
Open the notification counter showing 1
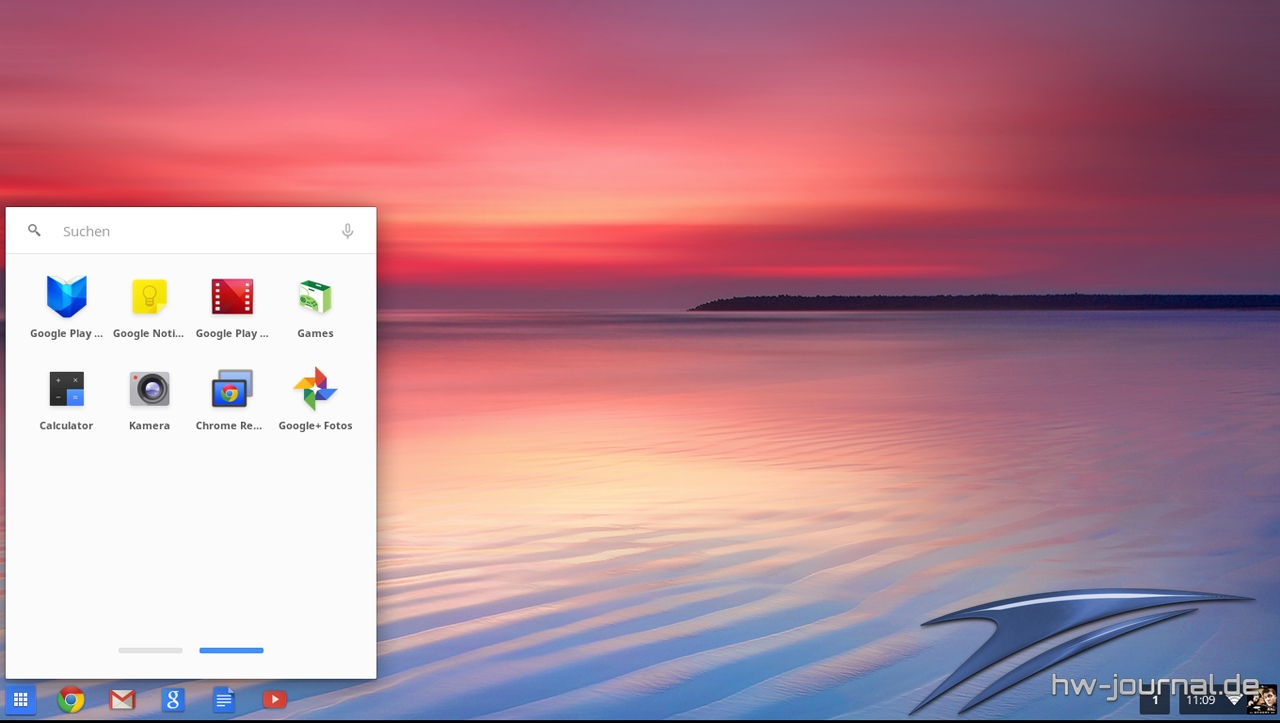coord(1155,700)
